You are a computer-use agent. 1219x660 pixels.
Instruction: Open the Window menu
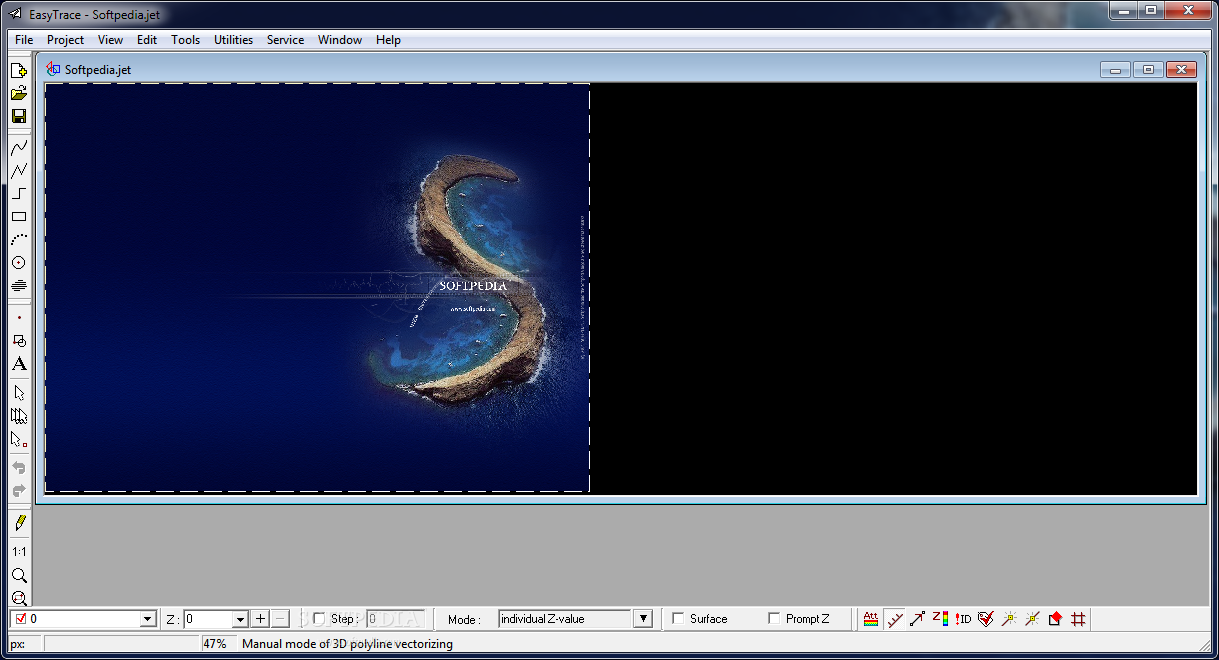pos(340,40)
